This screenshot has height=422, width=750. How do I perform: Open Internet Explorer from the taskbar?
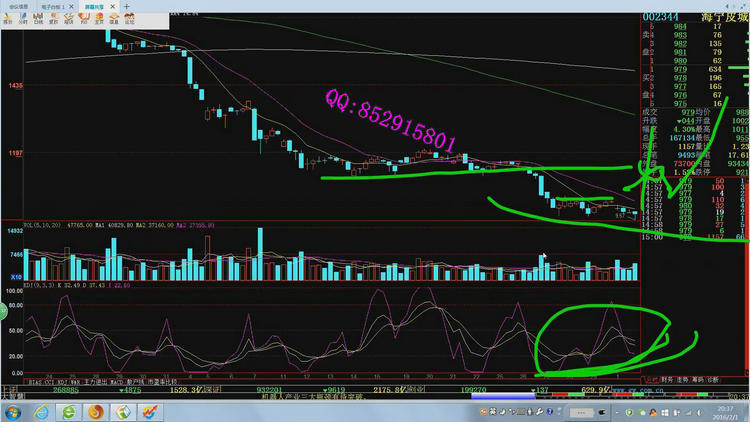[x=40, y=411]
